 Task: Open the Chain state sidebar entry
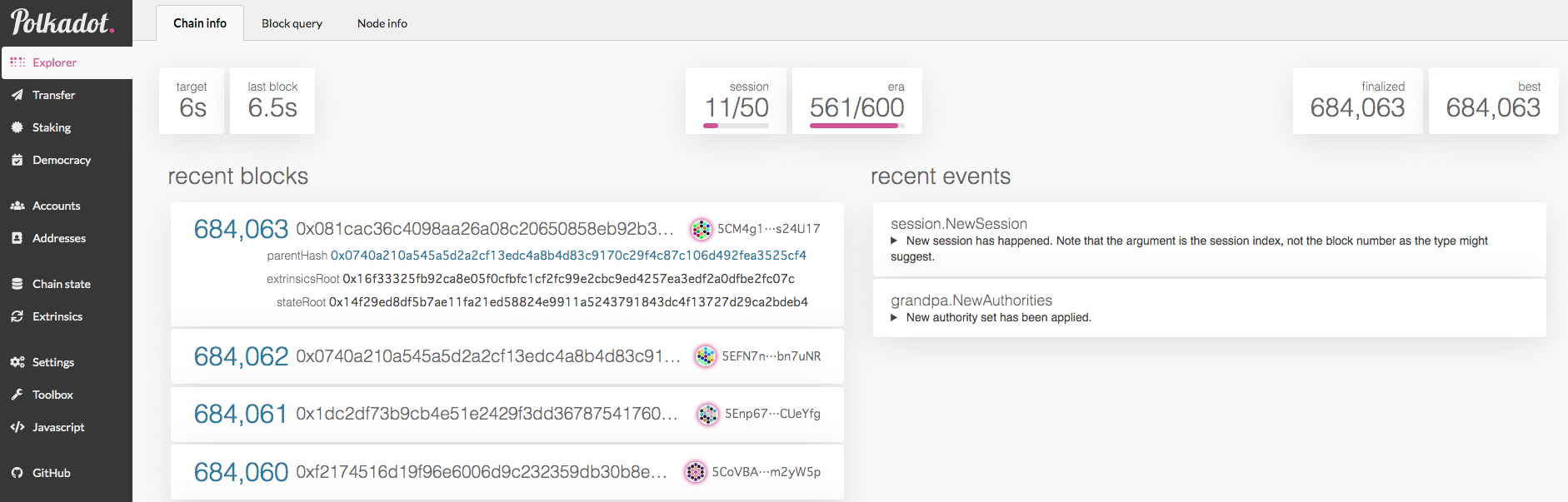pos(67,284)
